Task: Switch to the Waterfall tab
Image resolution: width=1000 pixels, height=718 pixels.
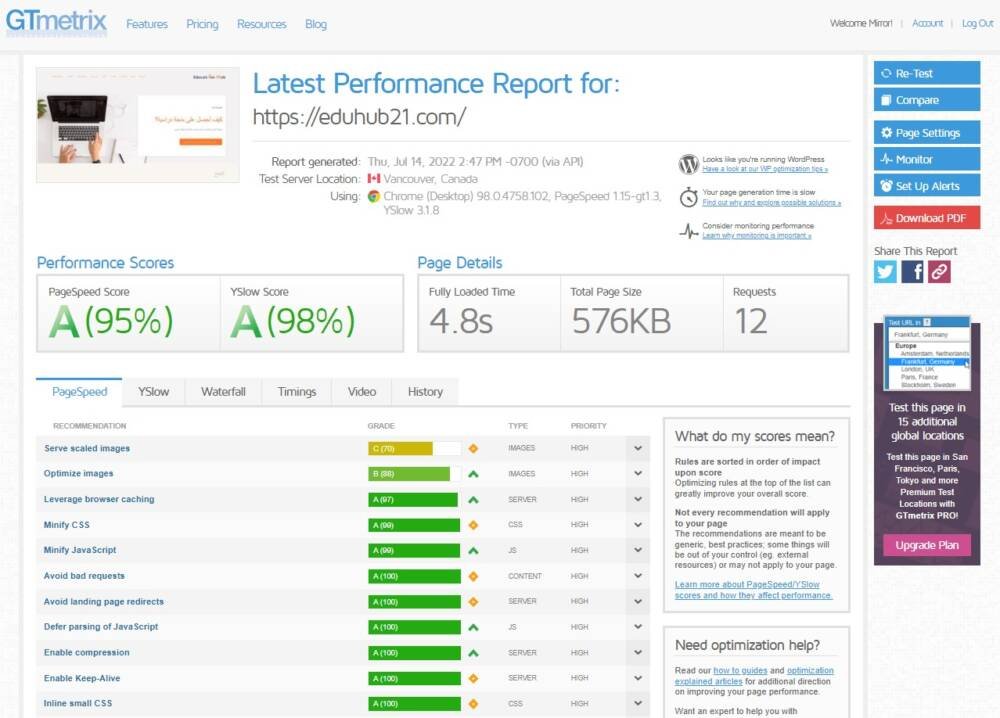Action: click(223, 392)
